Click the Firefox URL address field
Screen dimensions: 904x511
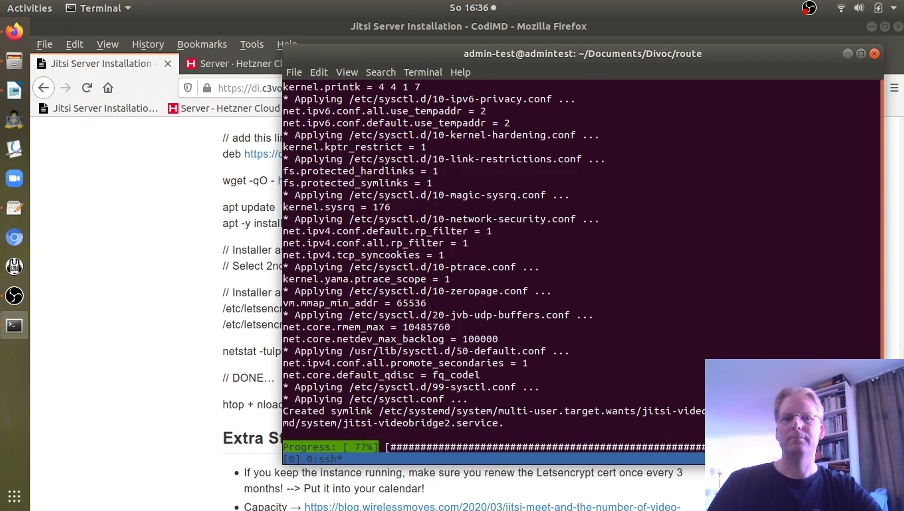click(x=249, y=88)
